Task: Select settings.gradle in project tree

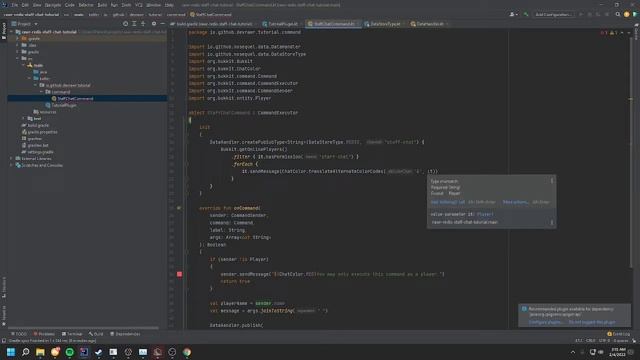Action: [38, 152]
